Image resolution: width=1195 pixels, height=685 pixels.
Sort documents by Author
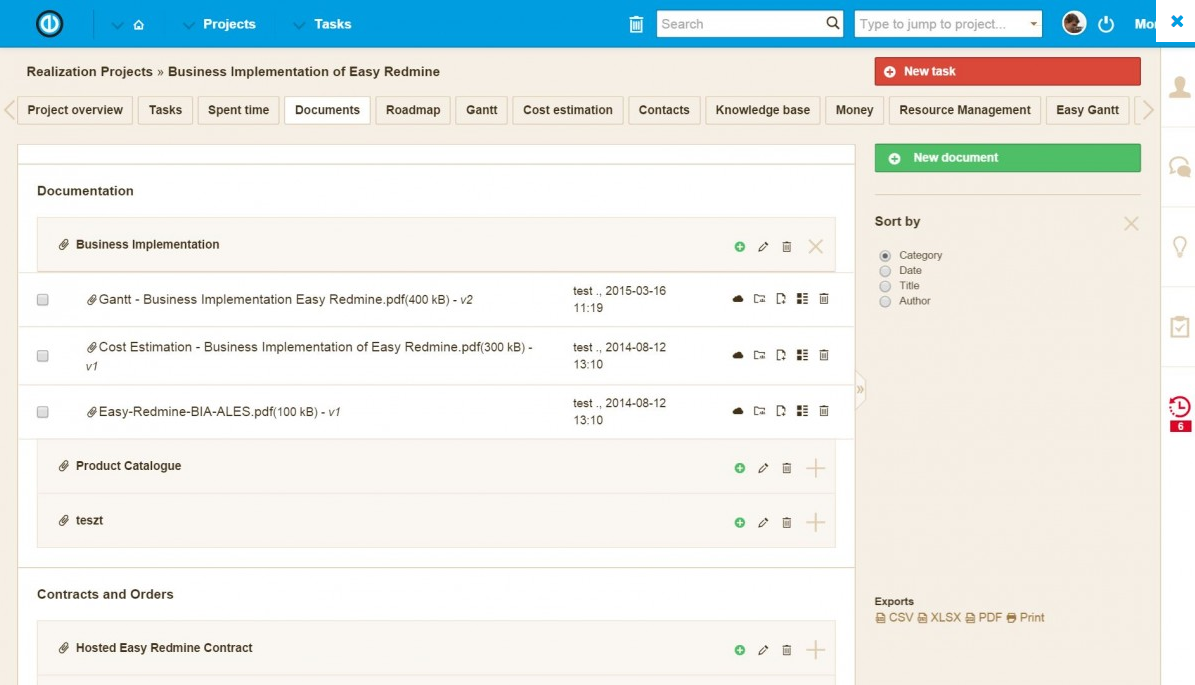pyautogui.click(x=885, y=302)
